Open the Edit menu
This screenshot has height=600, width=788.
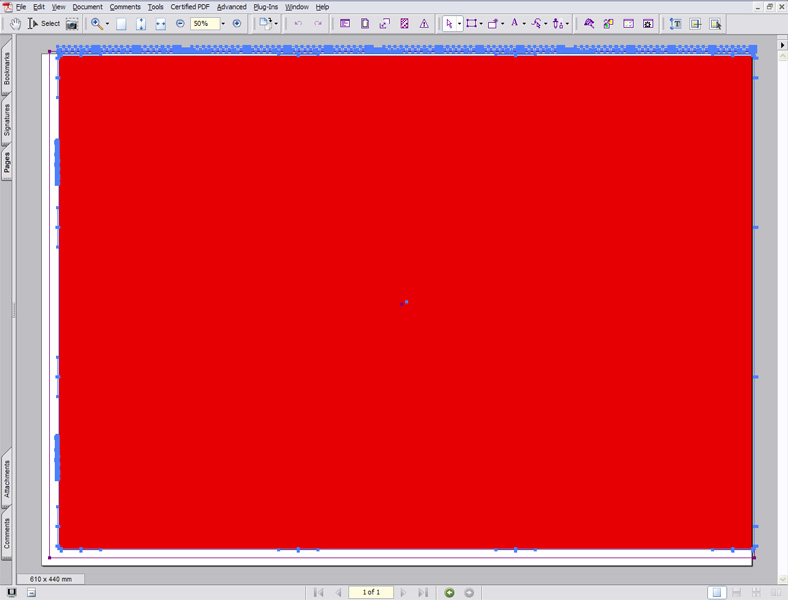tap(39, 7)
